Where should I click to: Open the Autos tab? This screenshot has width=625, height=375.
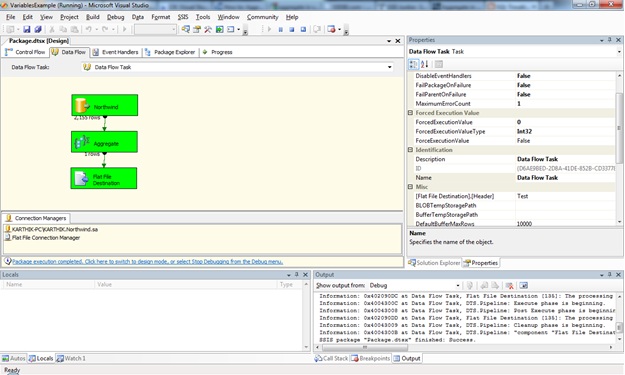(x=13, y=358)
